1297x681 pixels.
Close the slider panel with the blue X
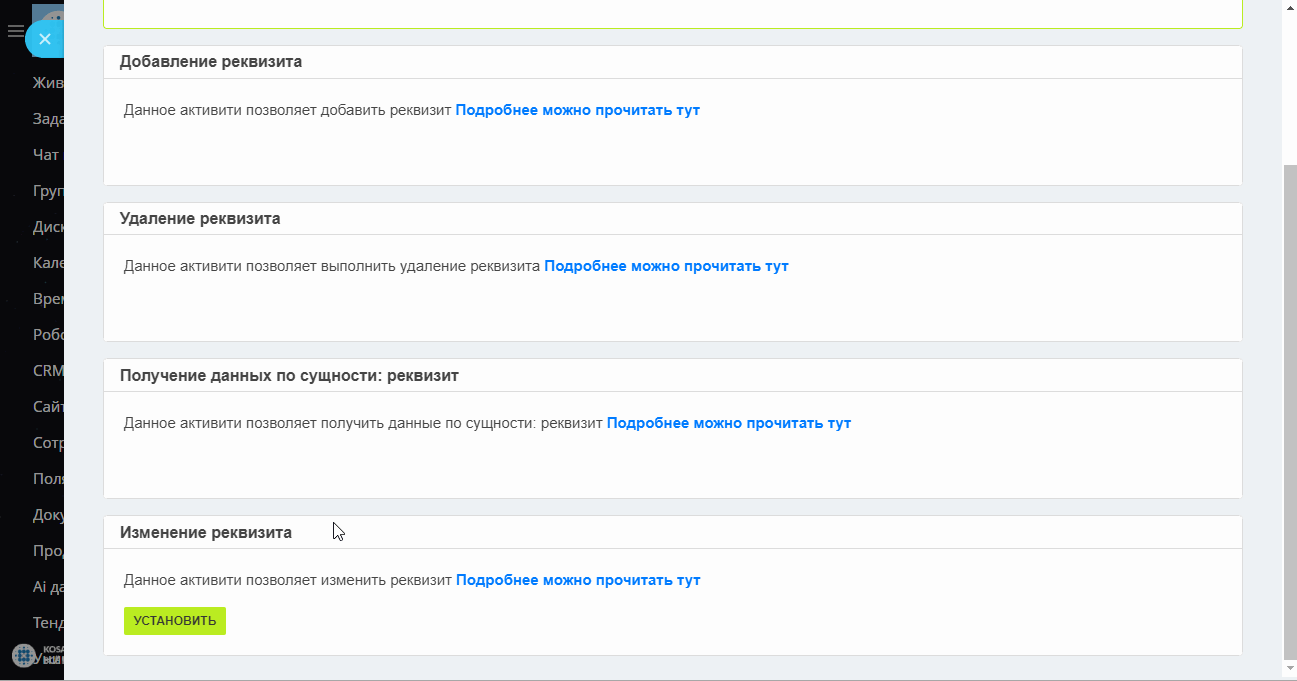[44, 39]
